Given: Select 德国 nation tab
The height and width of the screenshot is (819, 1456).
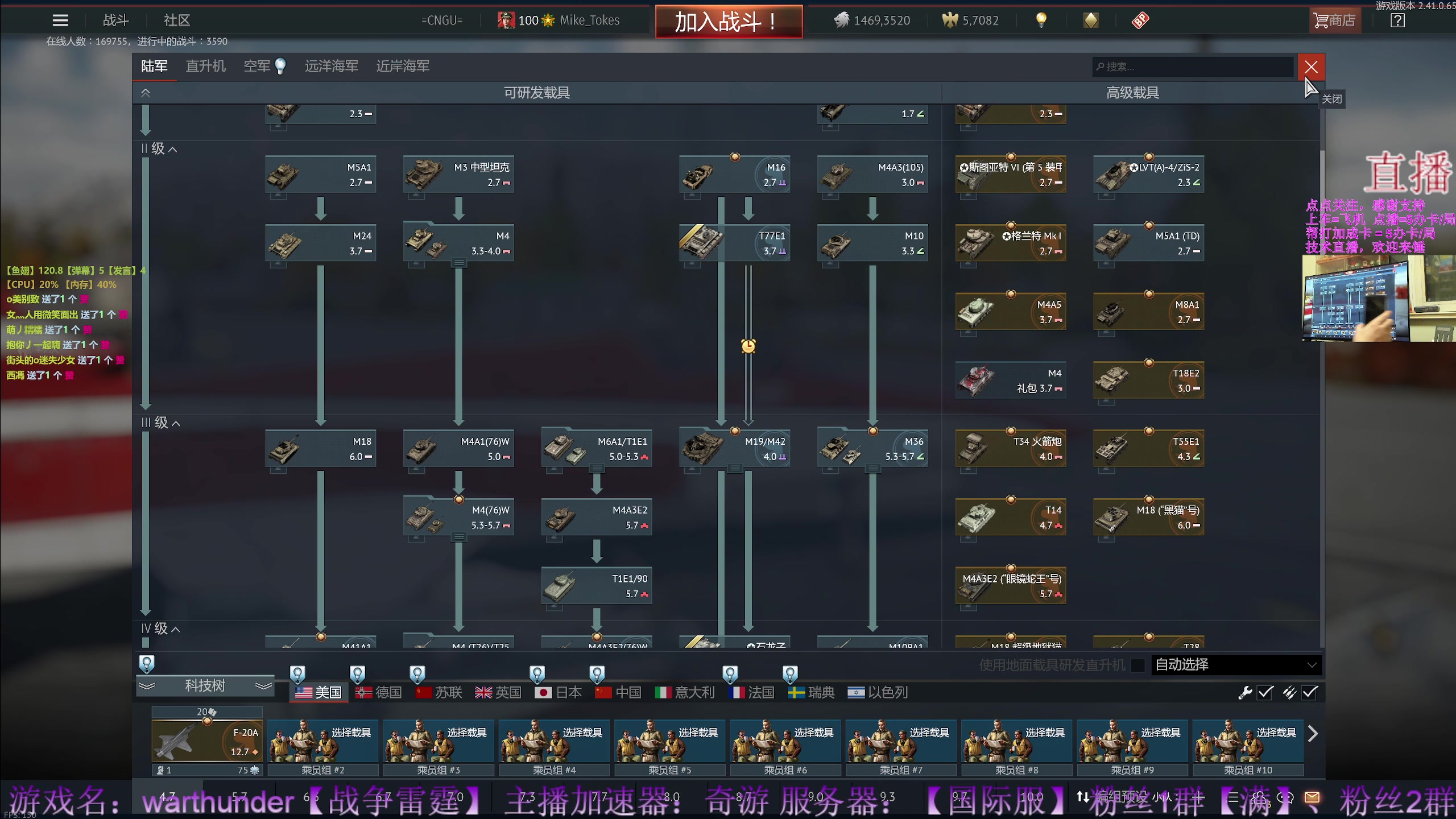Looking at the screenshot, I should [x=379, y=693].
